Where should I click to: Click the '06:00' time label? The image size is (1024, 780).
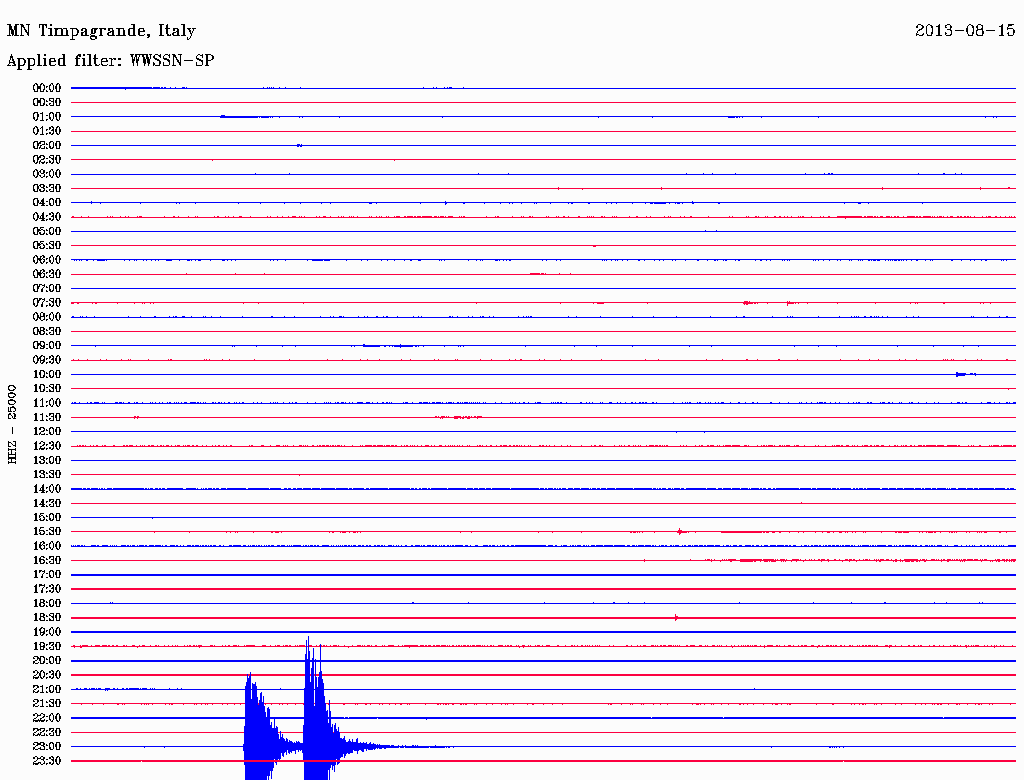(46, 260)
